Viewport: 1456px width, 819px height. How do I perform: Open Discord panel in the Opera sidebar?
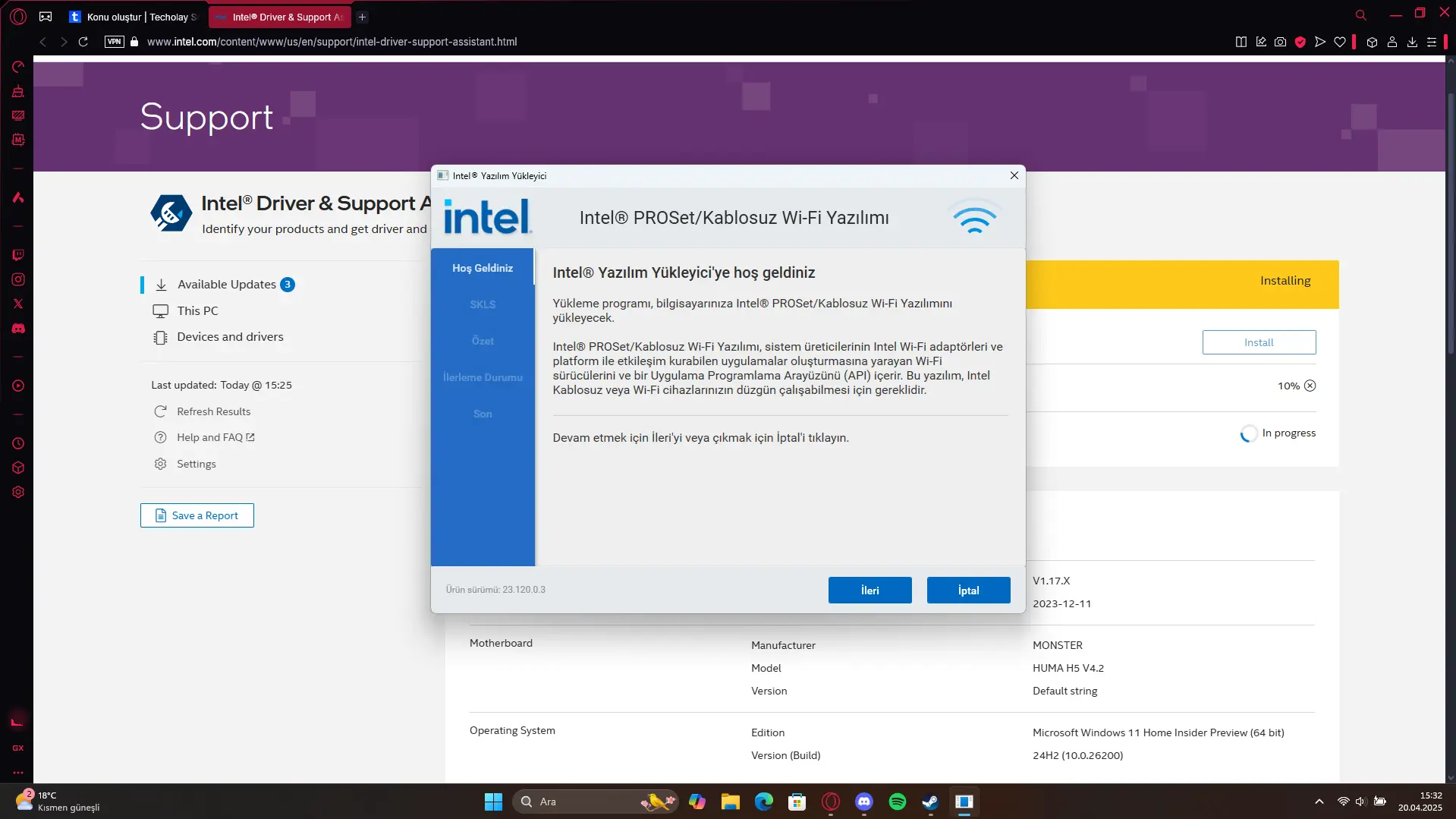tap(18, 329)
